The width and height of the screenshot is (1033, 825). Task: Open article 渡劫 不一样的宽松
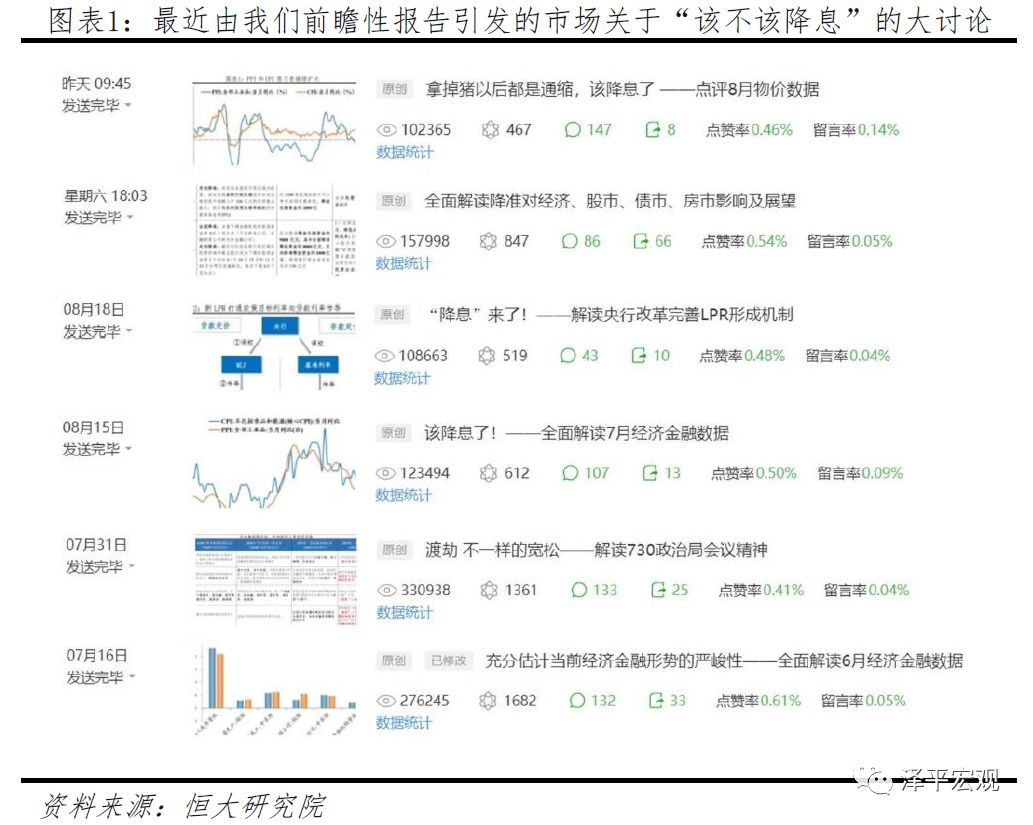coord(596,550)
